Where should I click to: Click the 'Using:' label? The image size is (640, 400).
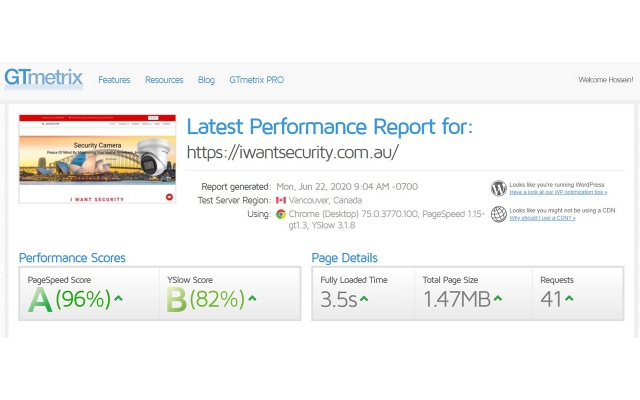(x=259, y=214)
